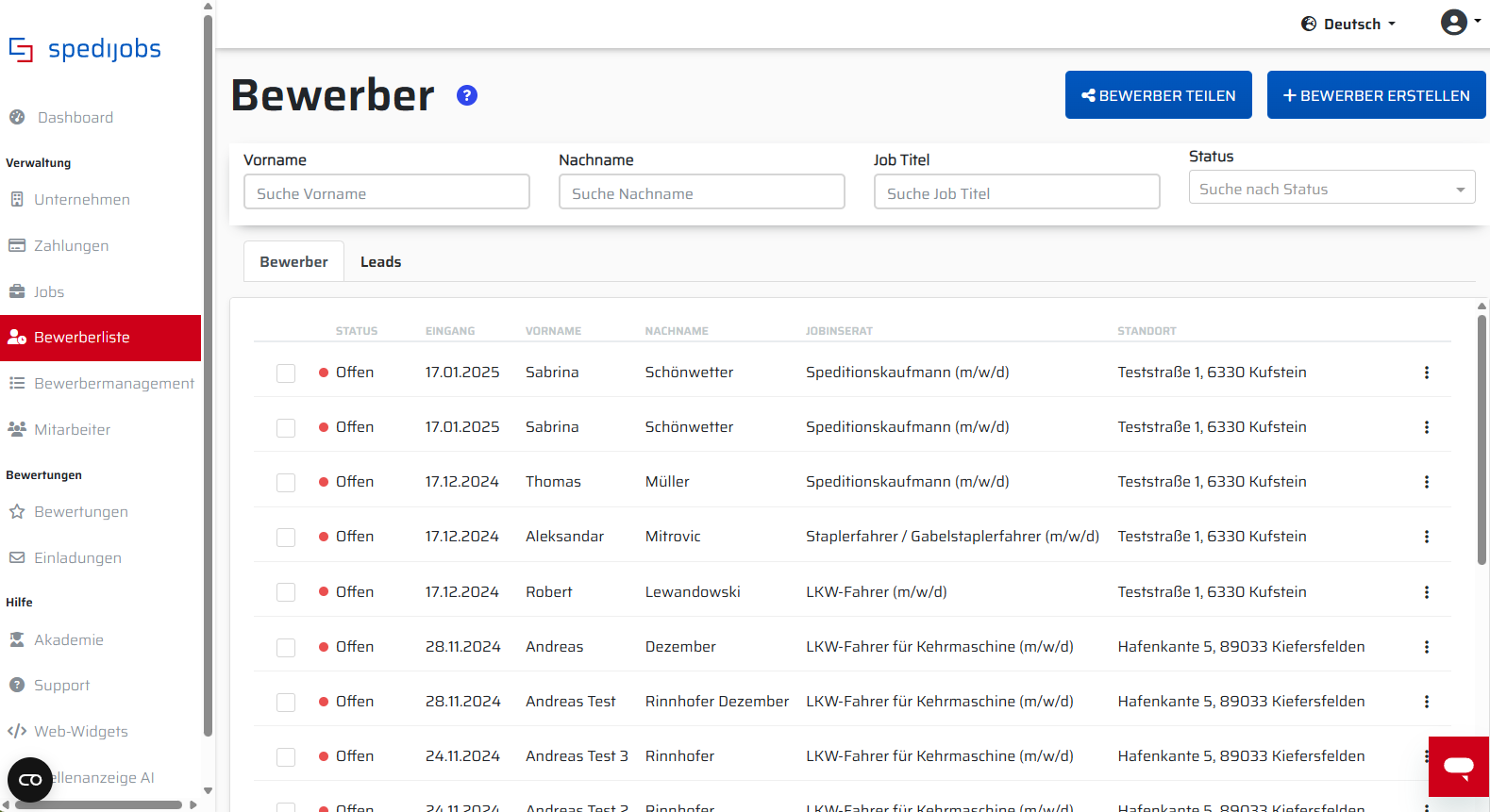1490x812 pixels.
Task: Click the Bewerber teilen button
Action: pyautogui.click(x=1159, y=95)
